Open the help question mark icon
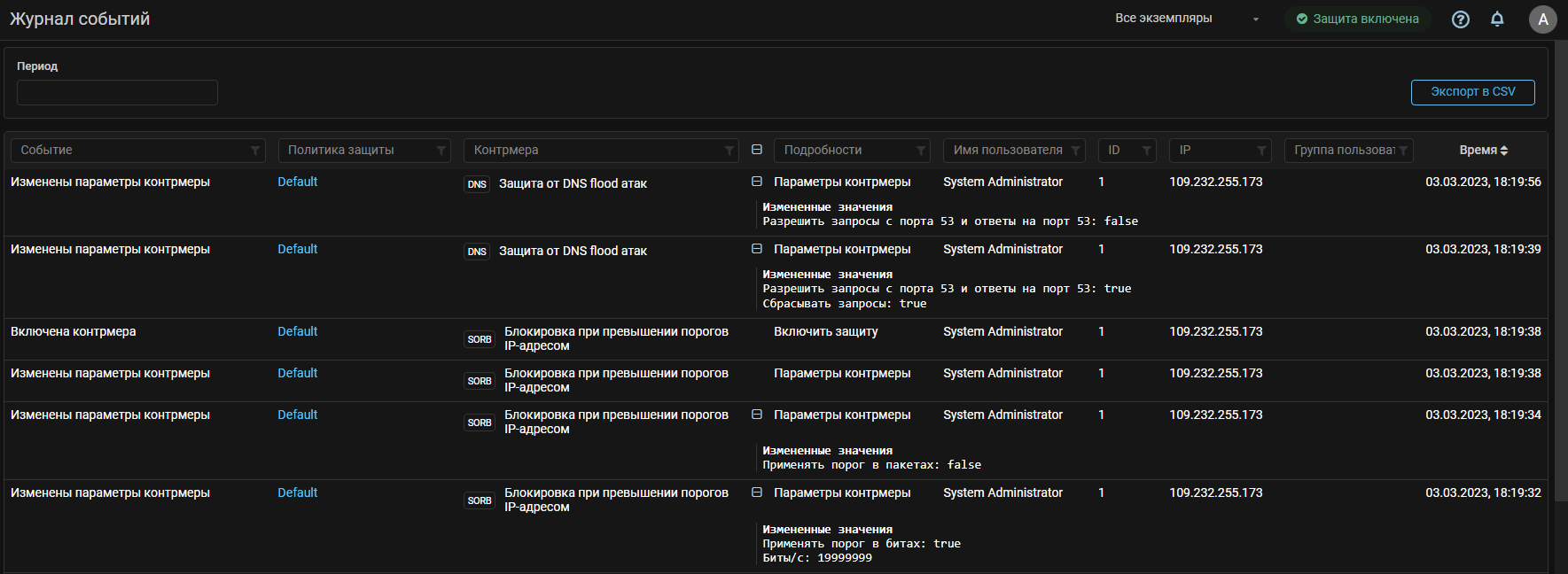The width and height of the screenshot is (1568, 574). click(x=1460, y=19)
